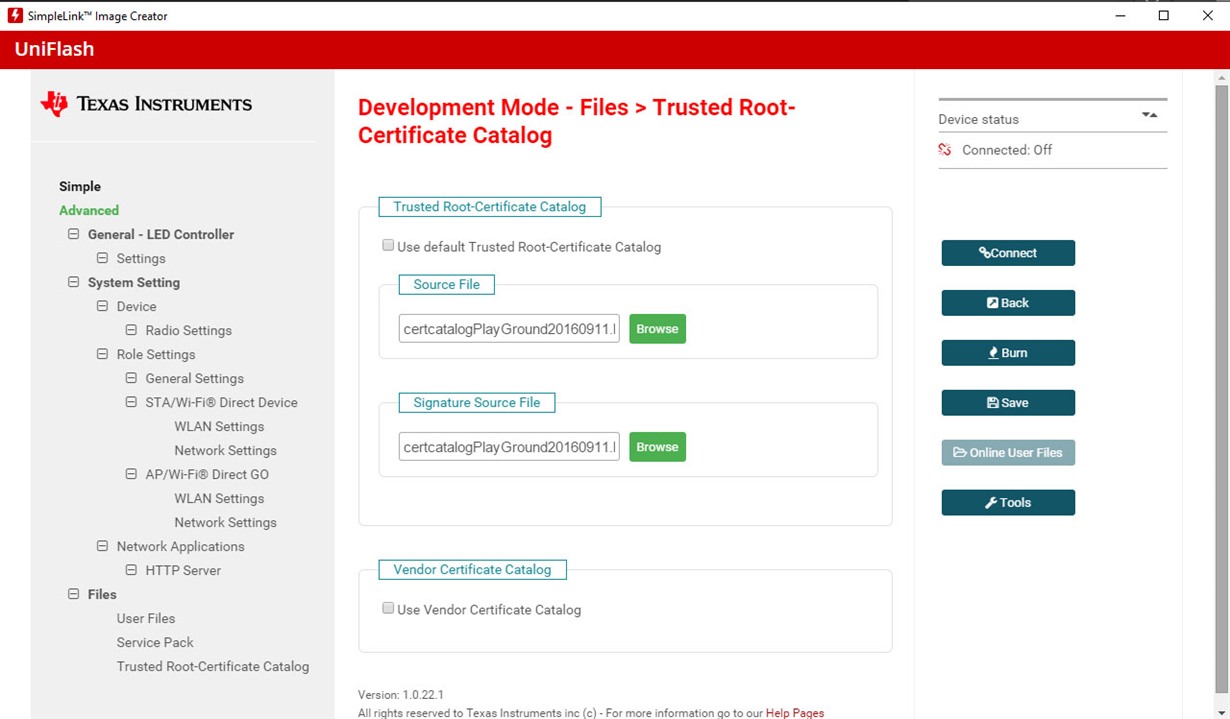The image size is (1230, 719).
Task: Minimize the Image Creator window
Action: pyautogui.click(x=1118, y=15)
